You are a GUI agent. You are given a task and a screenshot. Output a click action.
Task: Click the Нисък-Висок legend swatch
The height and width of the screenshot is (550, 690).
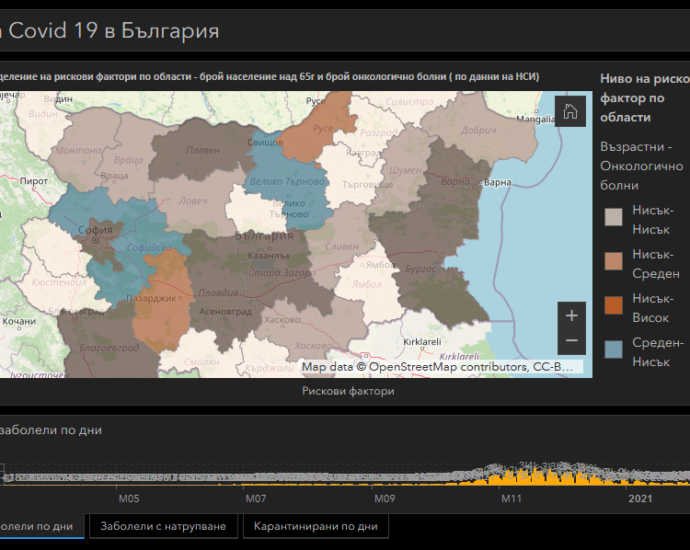pos(613,305)
